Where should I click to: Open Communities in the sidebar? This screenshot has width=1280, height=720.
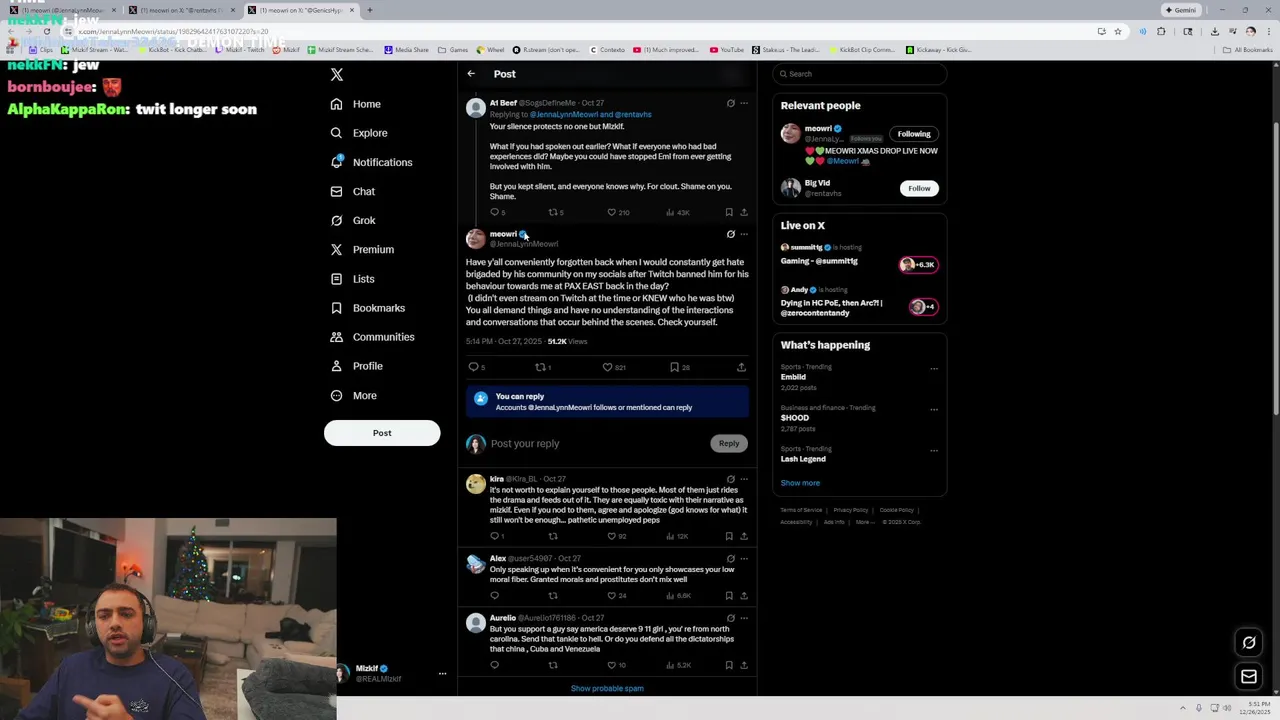[372, 337]
